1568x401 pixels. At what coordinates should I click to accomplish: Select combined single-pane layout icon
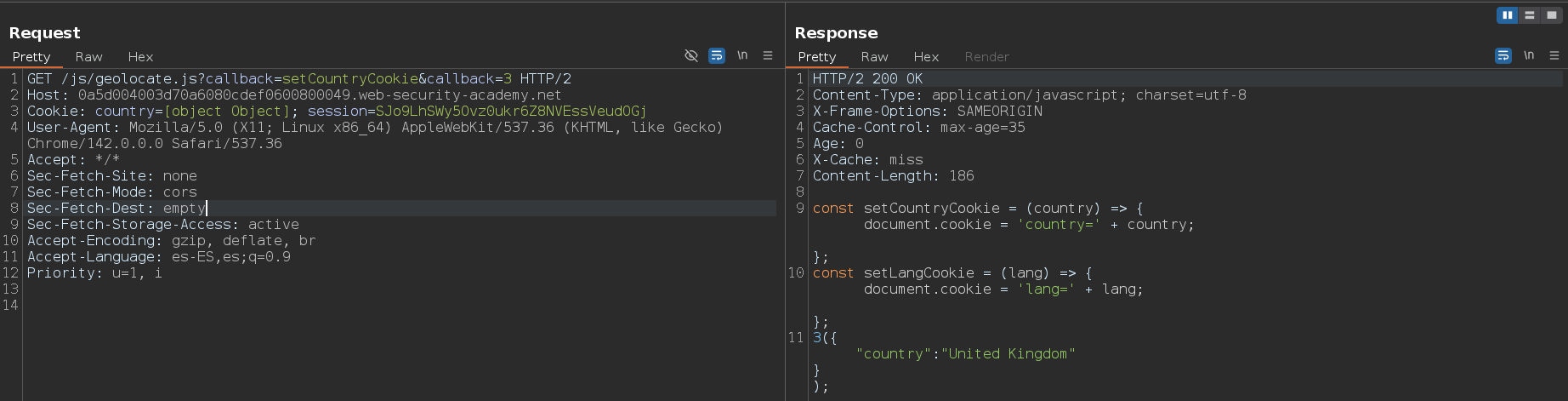point(1552,15)
